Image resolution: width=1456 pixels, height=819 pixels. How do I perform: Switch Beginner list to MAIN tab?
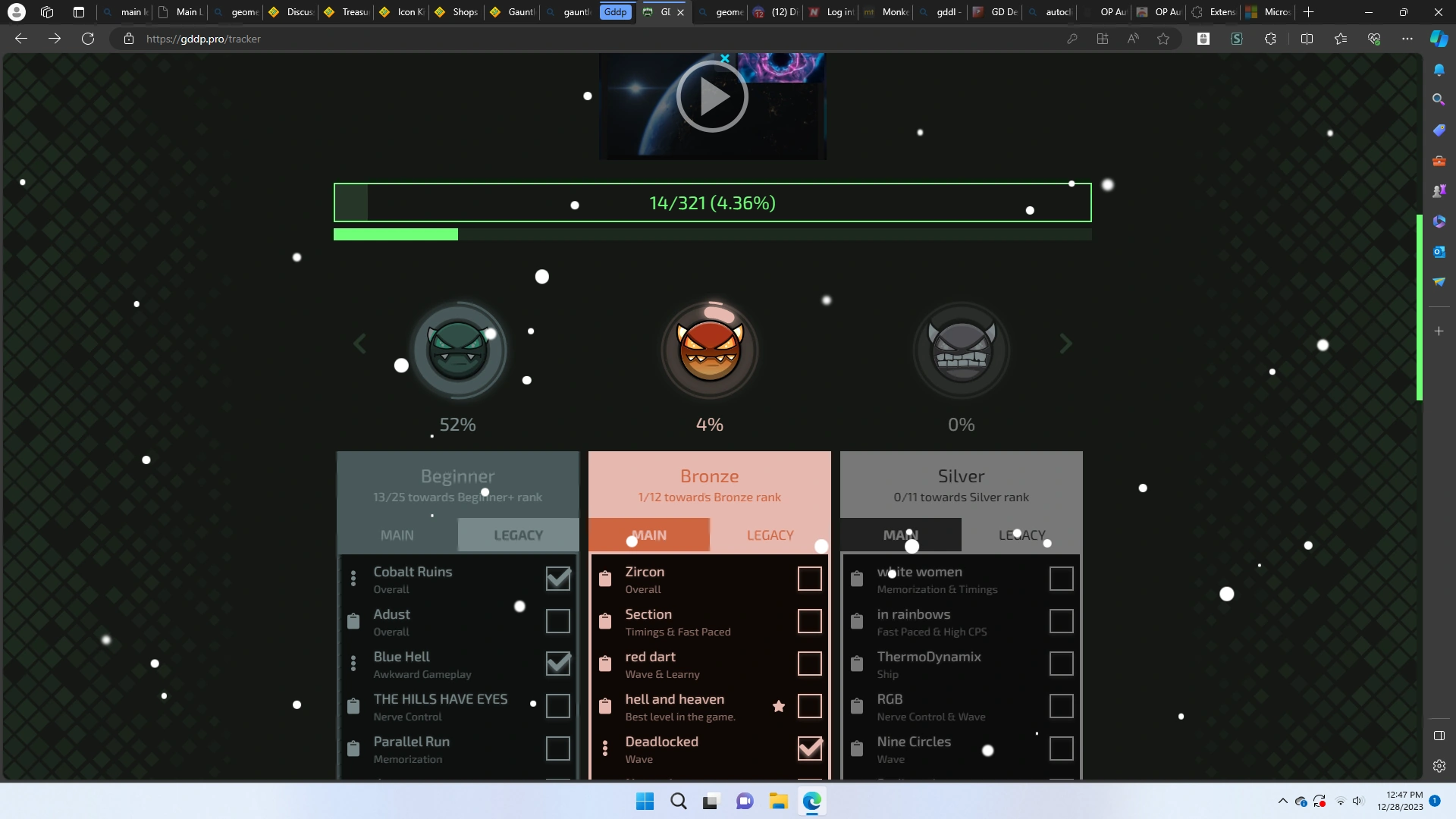(397, 535)
